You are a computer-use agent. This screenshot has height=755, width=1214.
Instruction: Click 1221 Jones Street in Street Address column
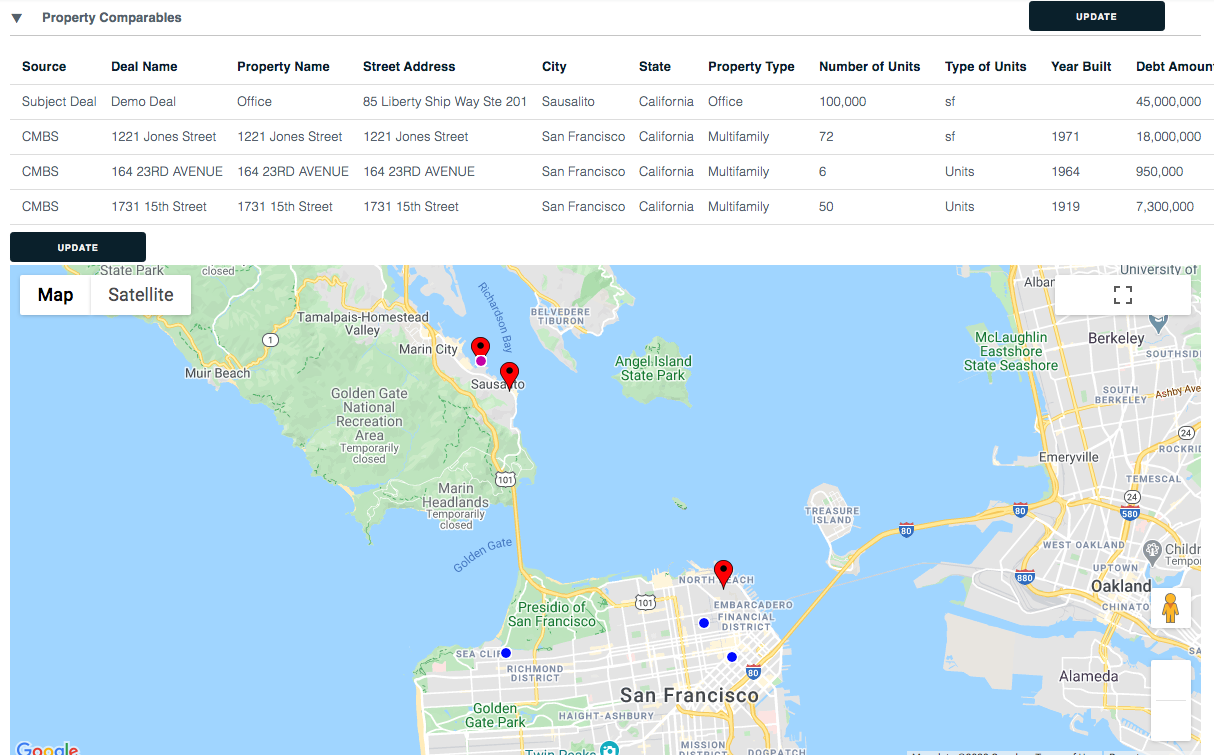click(x=416, y=137)
